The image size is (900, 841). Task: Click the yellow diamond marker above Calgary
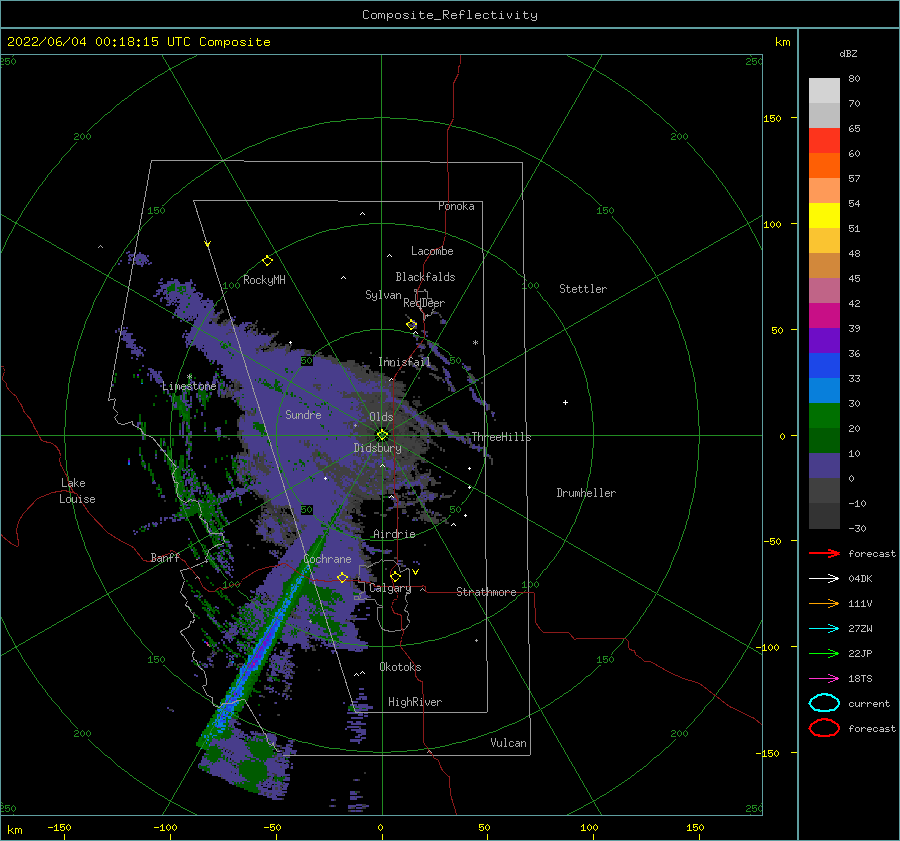395,576
